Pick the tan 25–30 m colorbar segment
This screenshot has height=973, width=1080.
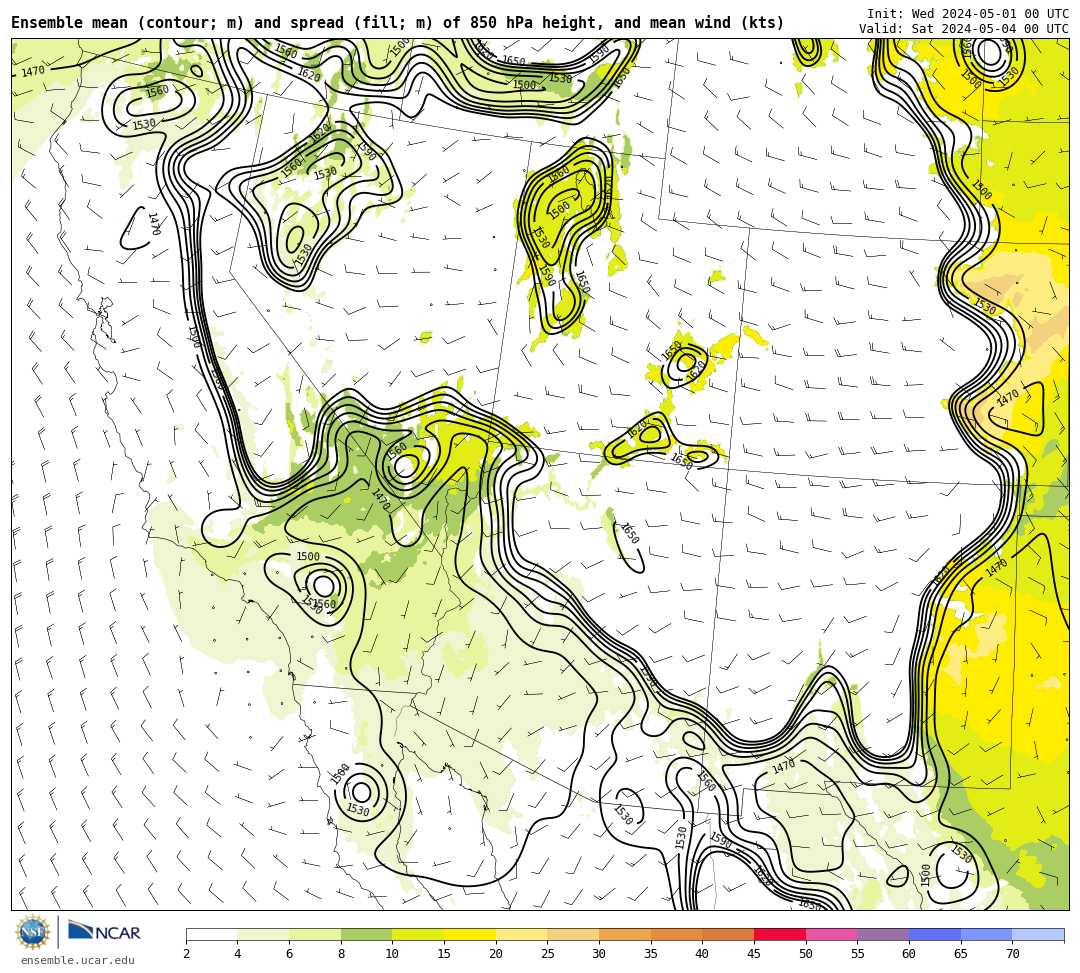point(573,934)
